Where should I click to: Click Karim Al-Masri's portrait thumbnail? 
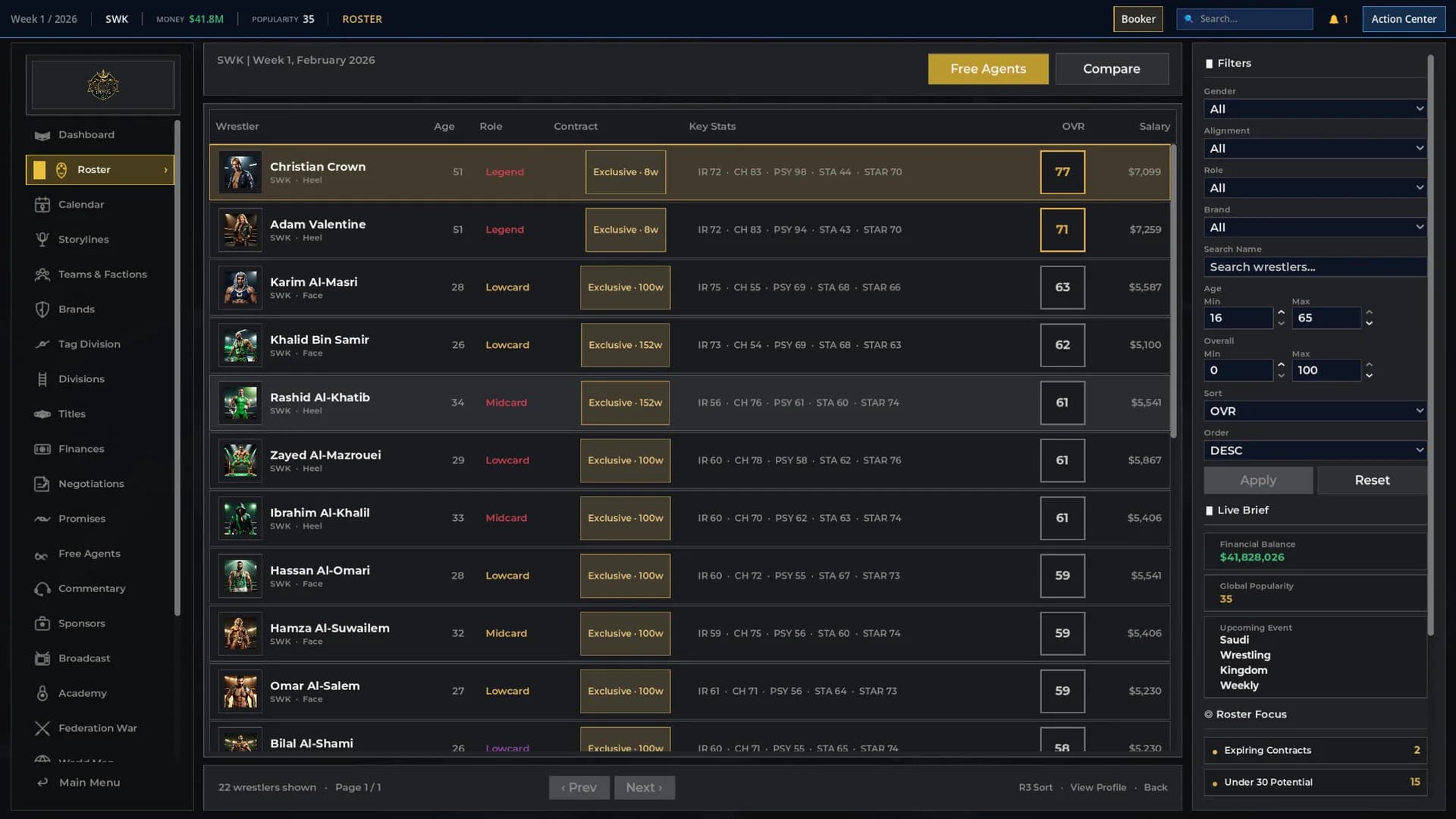tap(240, 287)
